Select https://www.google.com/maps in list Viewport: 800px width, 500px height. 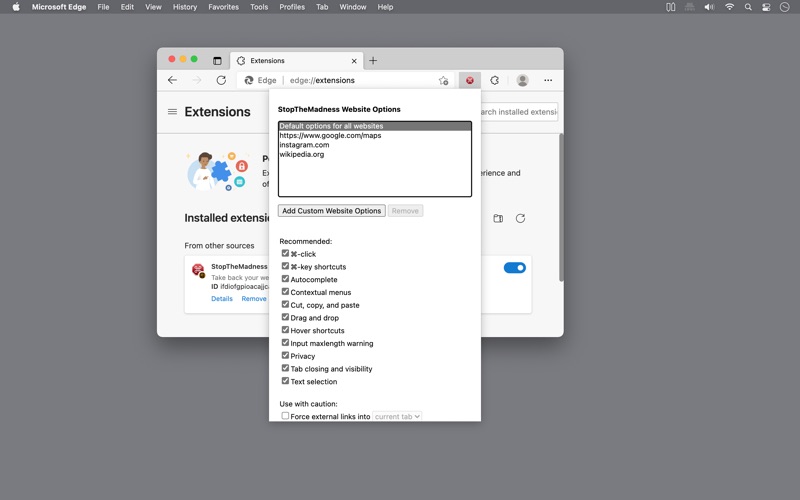click(375, 135)
